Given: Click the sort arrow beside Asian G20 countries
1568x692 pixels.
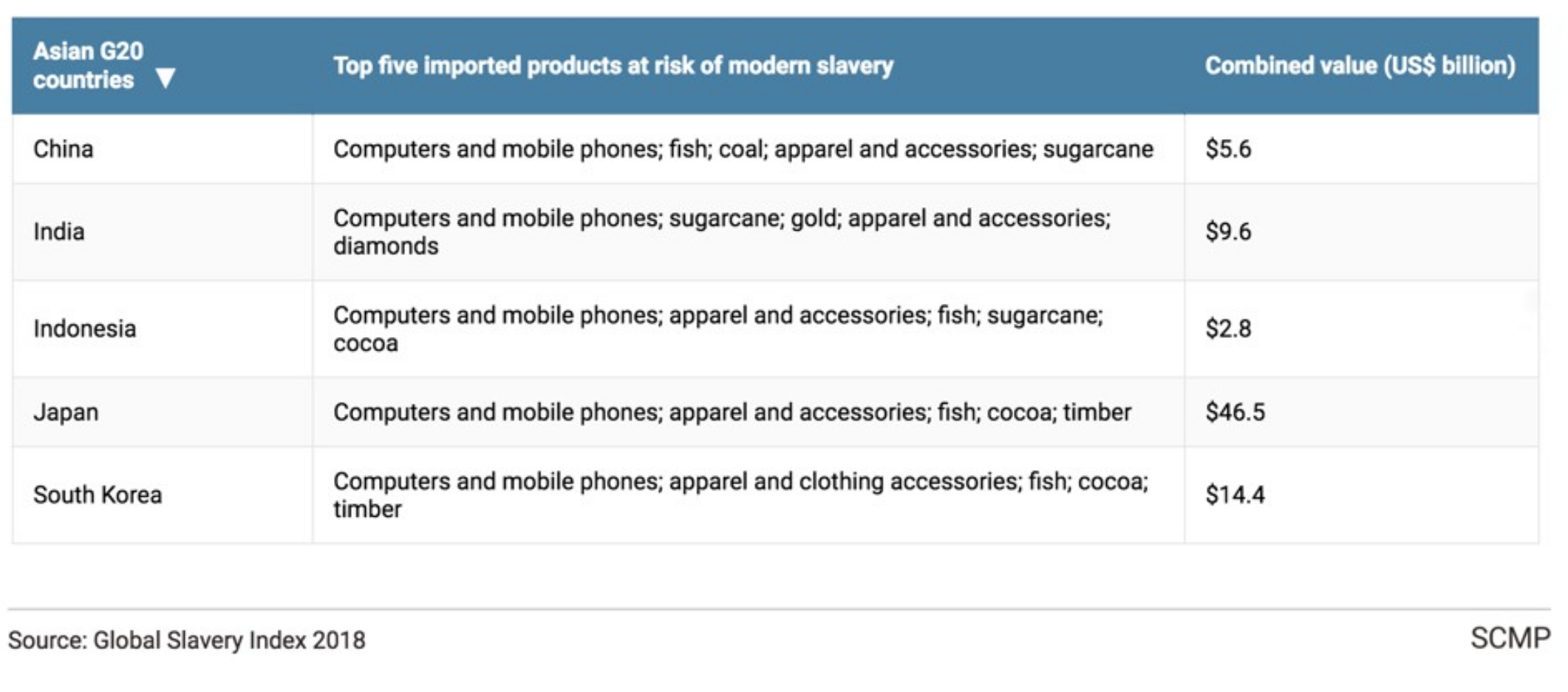Looking at the screenshot, I should coord(166,78).
